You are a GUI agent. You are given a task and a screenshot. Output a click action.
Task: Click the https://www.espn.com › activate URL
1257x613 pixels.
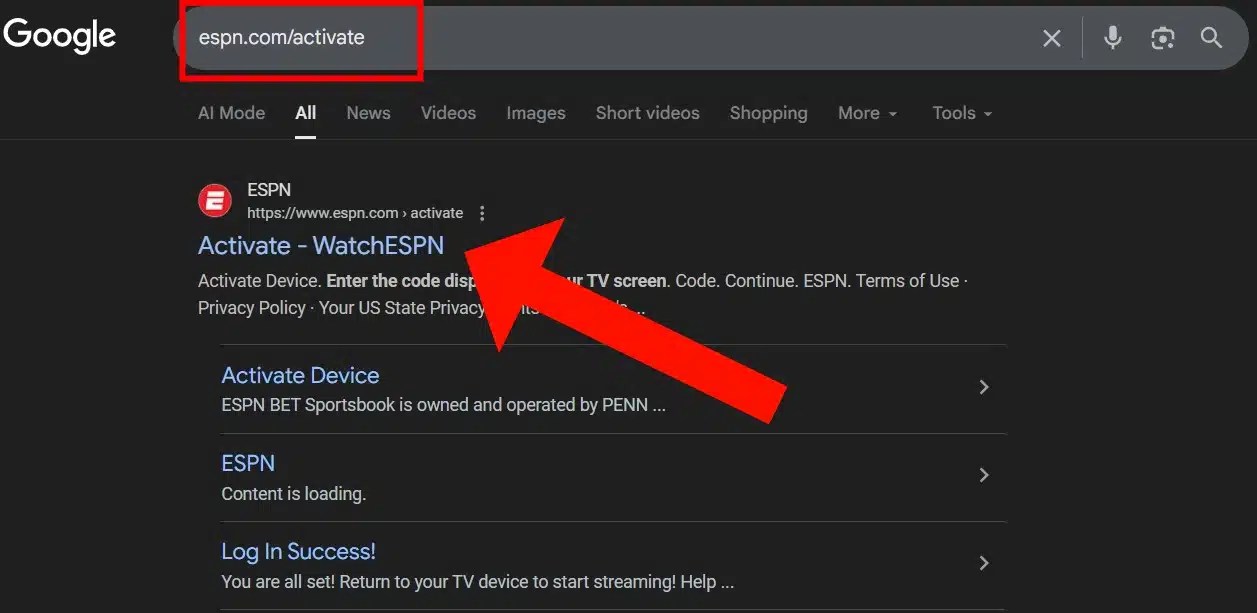(355, 213)
